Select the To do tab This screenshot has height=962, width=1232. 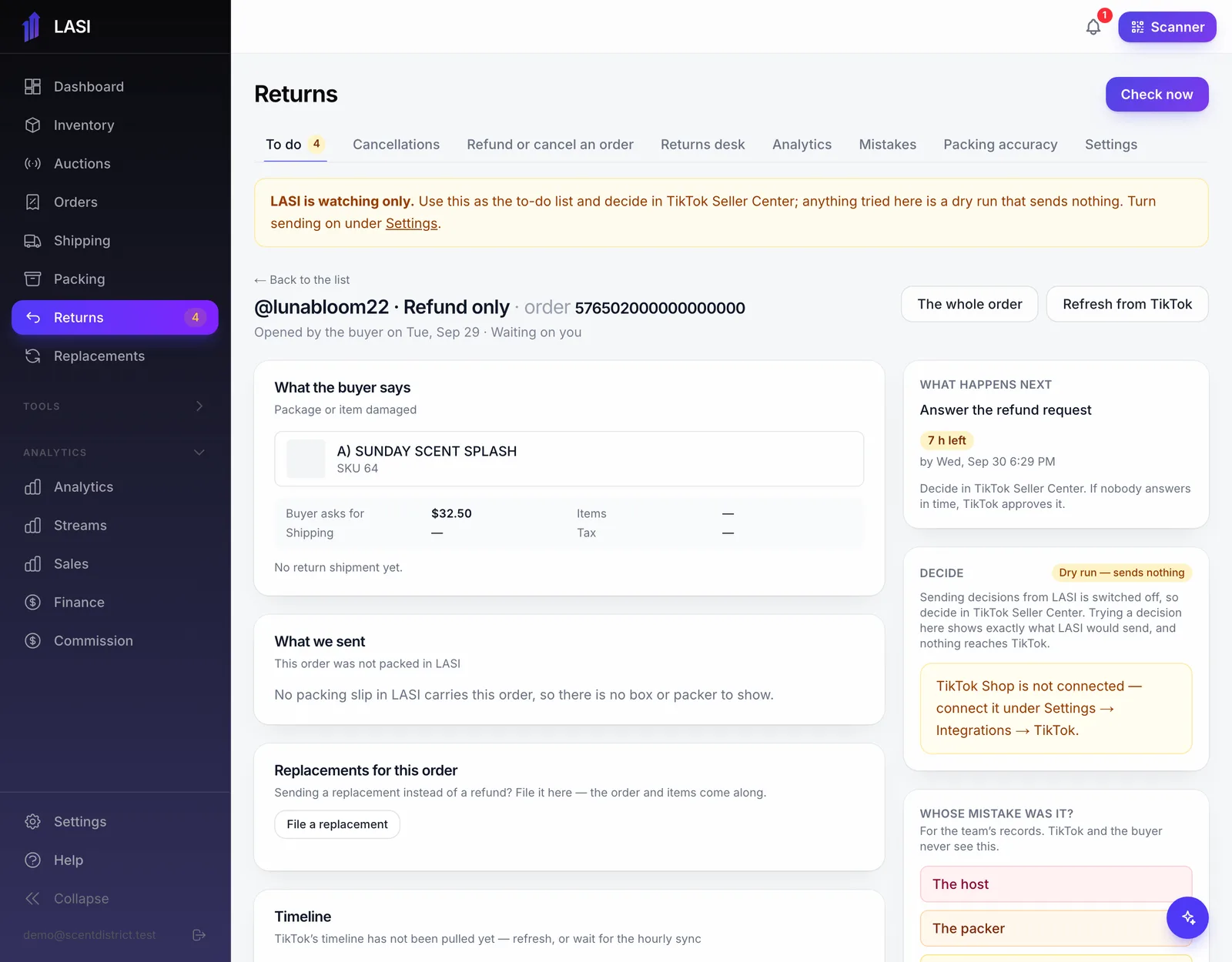(295, 145)
